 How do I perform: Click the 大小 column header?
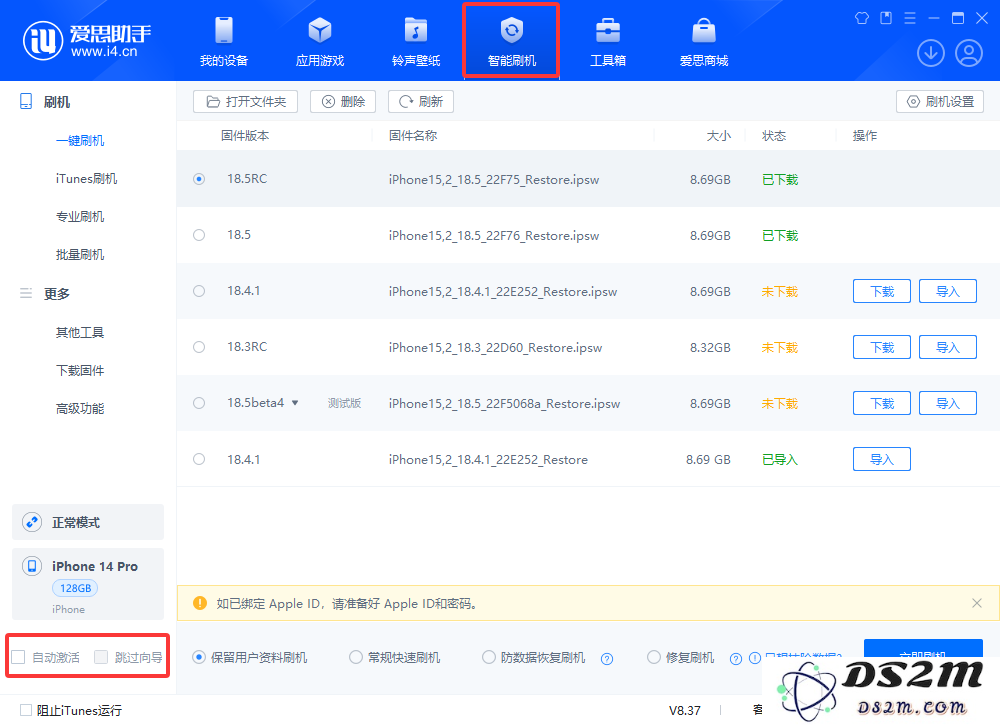(719, 136)
